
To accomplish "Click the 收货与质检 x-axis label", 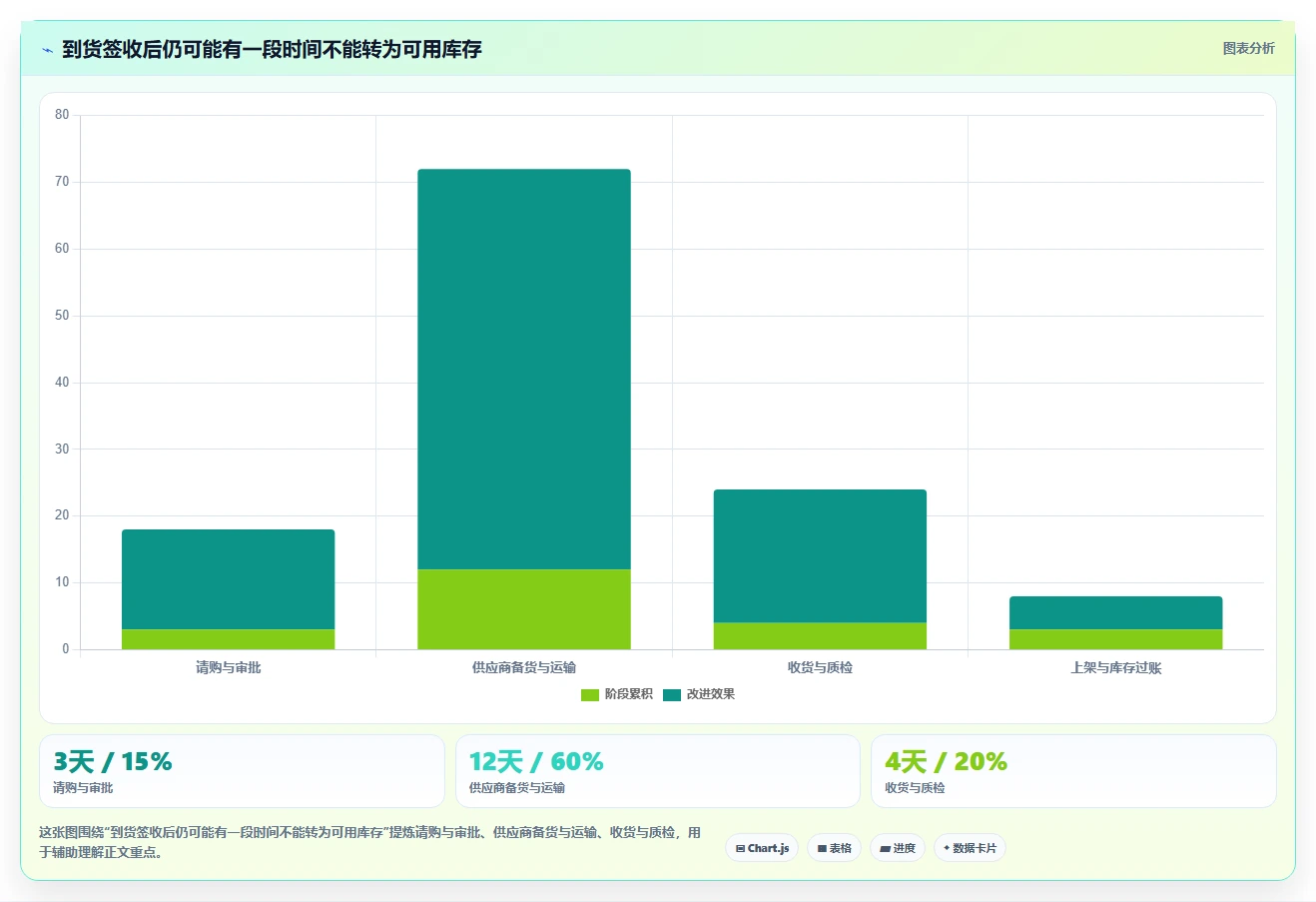I will click(820, 667).
